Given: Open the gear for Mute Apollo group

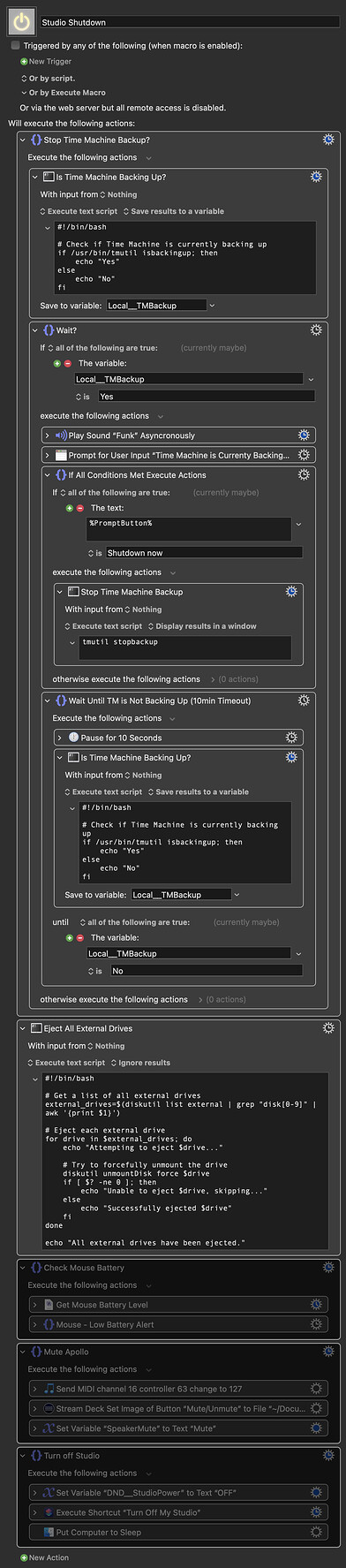Looking at the screenshot, I should tap(328, 1351).
